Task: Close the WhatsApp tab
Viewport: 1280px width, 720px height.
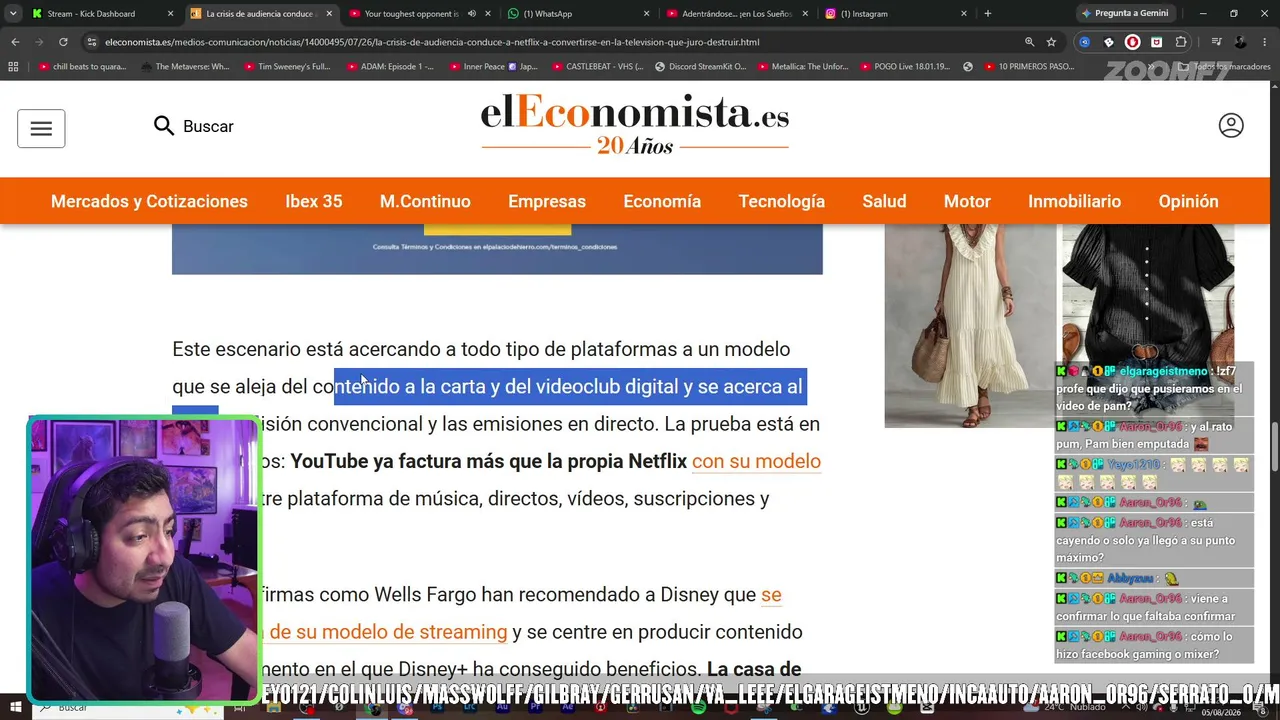Action: [x=646, y=14]
